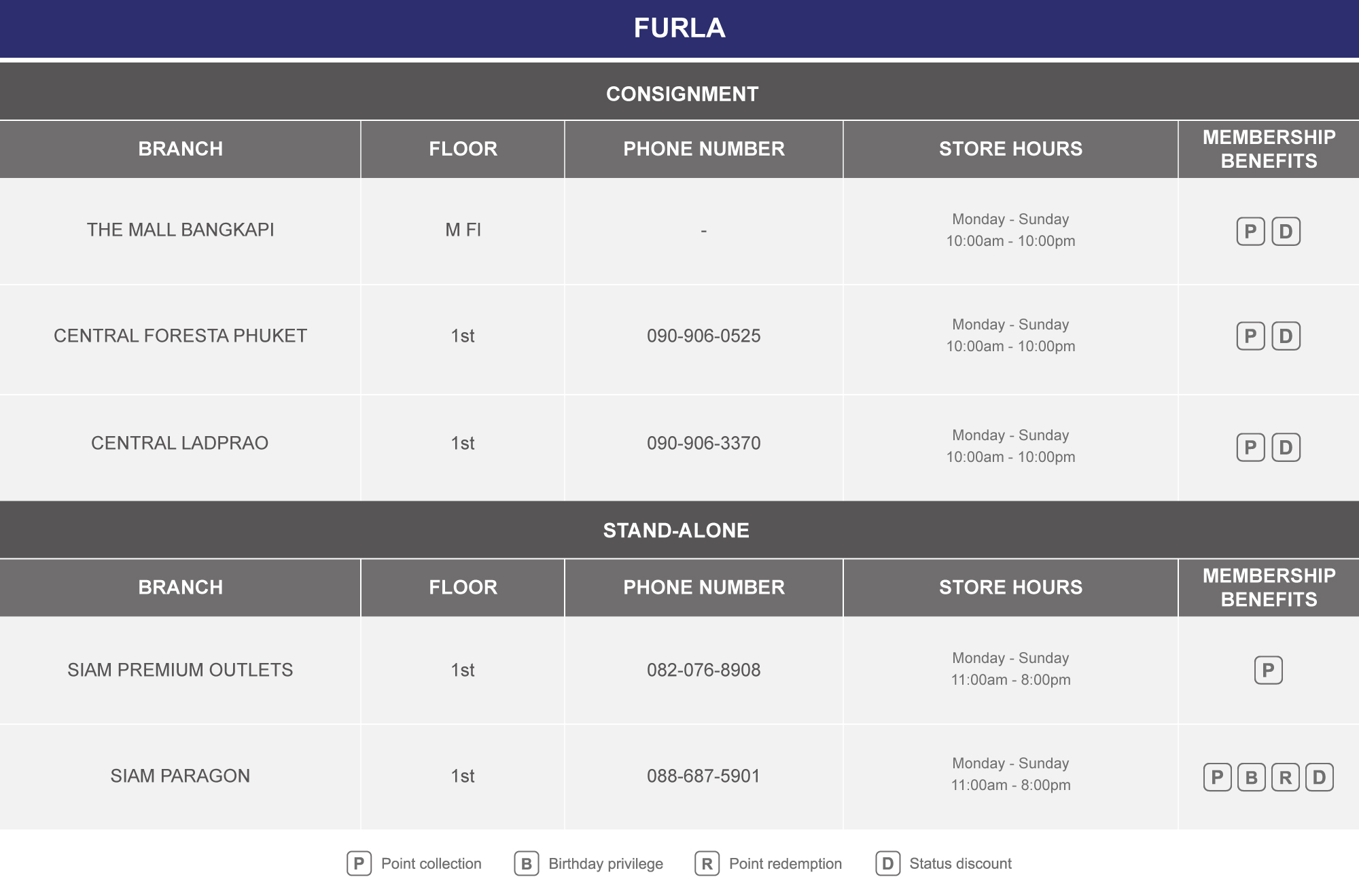Click the R redemption icon for Siam Paragon
The image size is (1359, 896).
click(x=1285, y=777)
